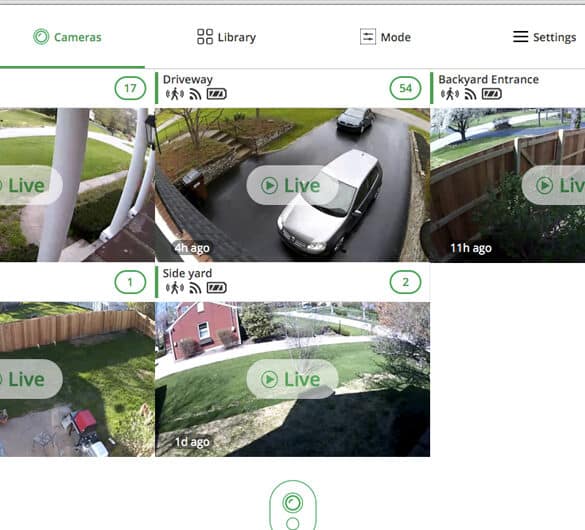This screenshot has width=585, height=530.
Task: Click the Cameras lens icon
Action: click(41, 37)
